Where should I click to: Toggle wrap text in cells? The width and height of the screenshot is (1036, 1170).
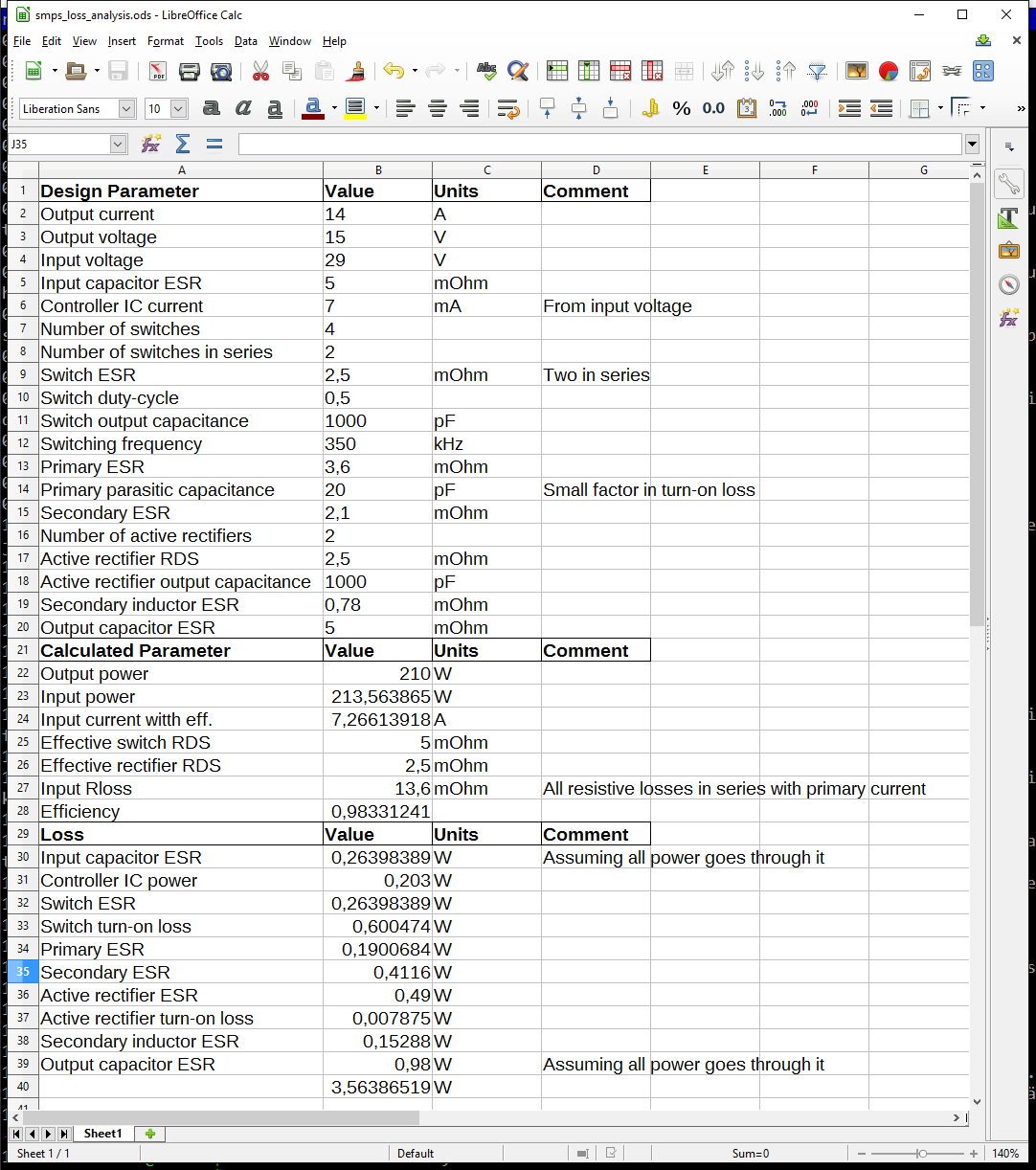tap(508, 109)
